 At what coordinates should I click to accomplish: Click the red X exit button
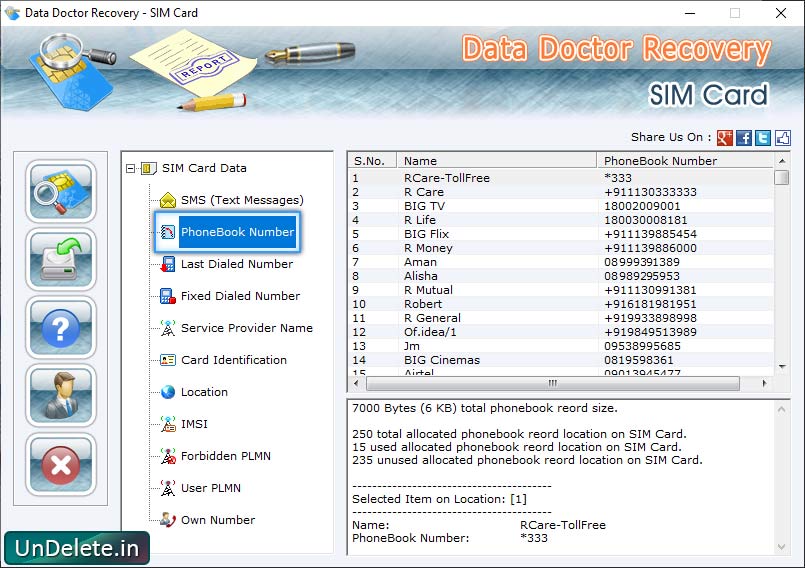tap(61, 464)
